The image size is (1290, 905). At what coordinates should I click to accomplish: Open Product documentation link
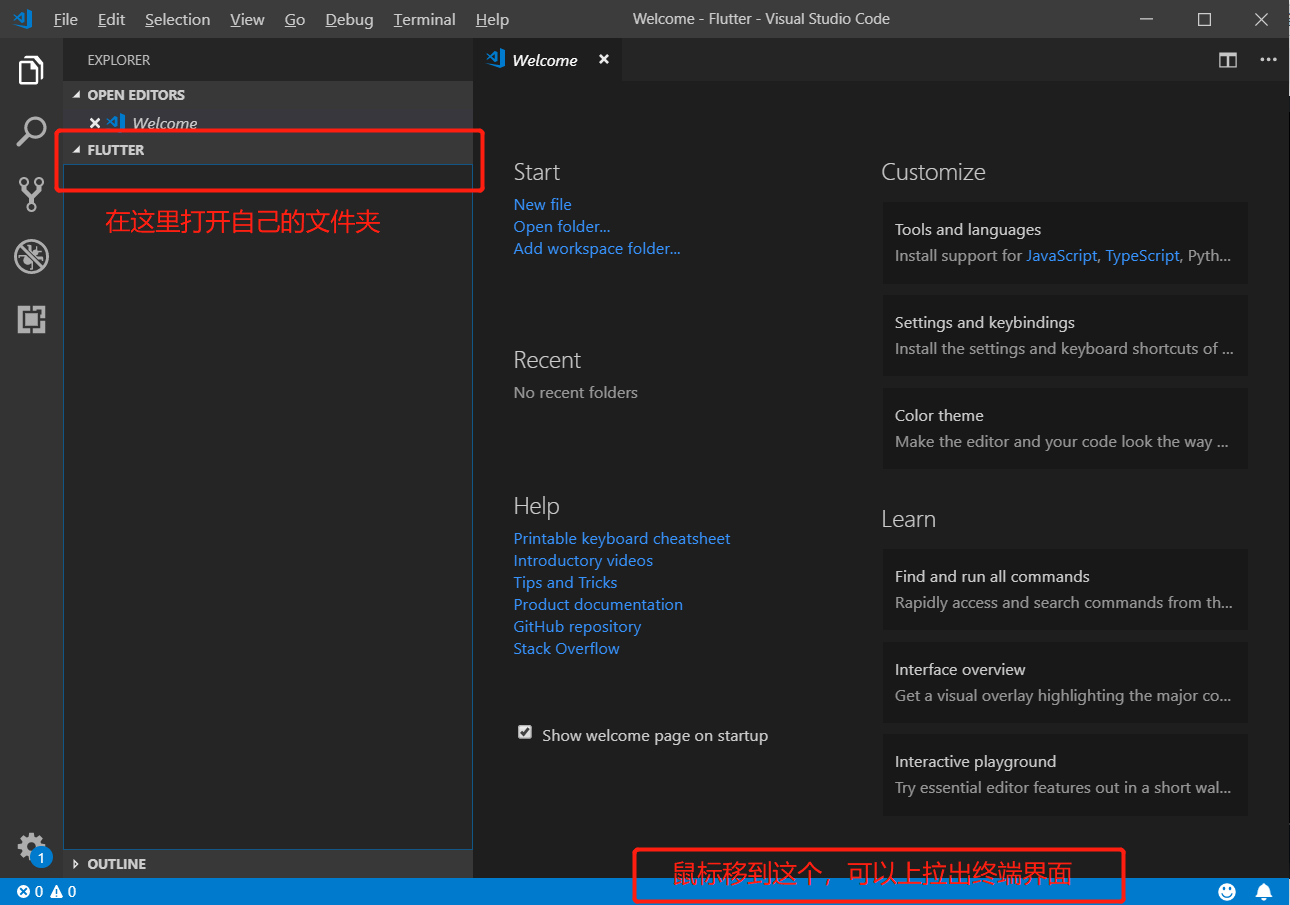click(598, 604)
